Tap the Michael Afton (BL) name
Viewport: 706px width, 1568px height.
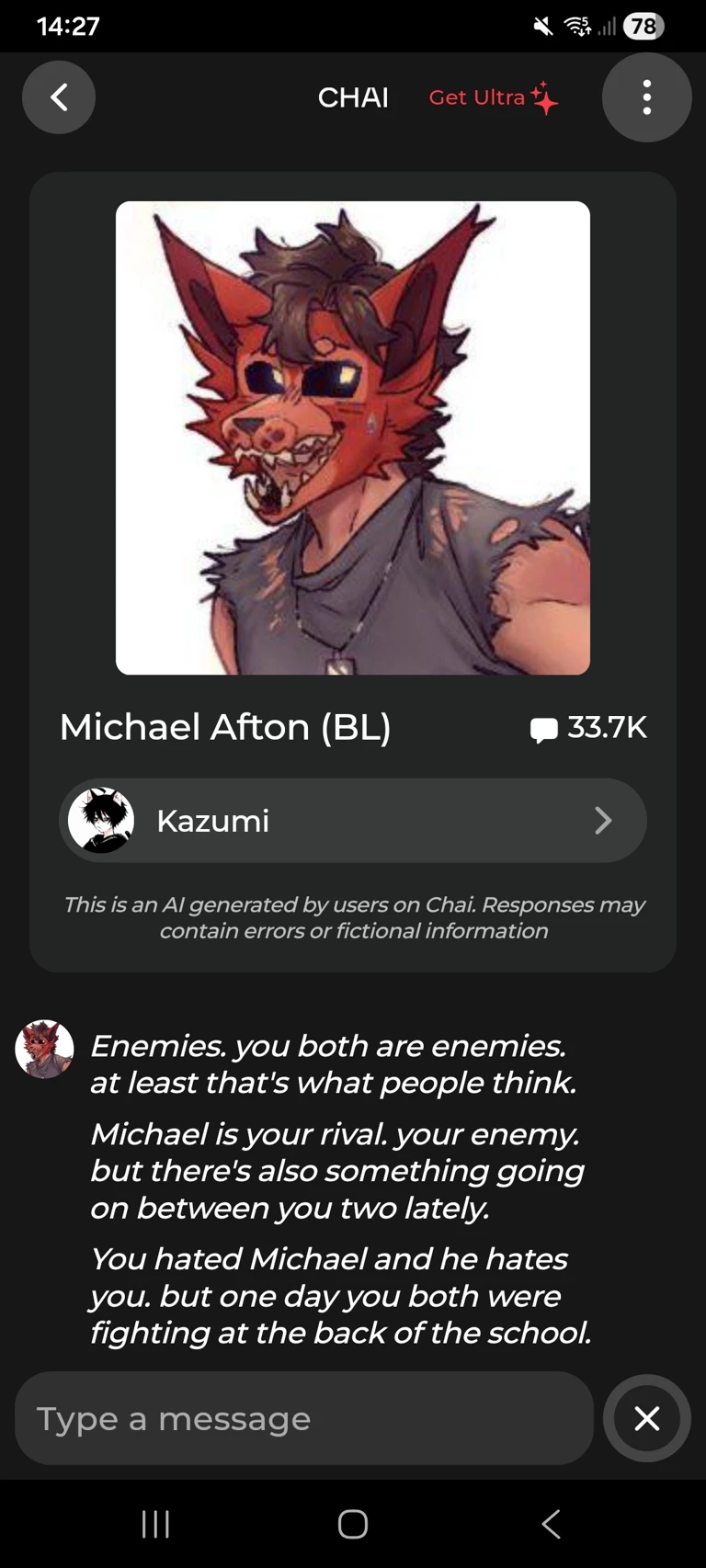[225, 727]
